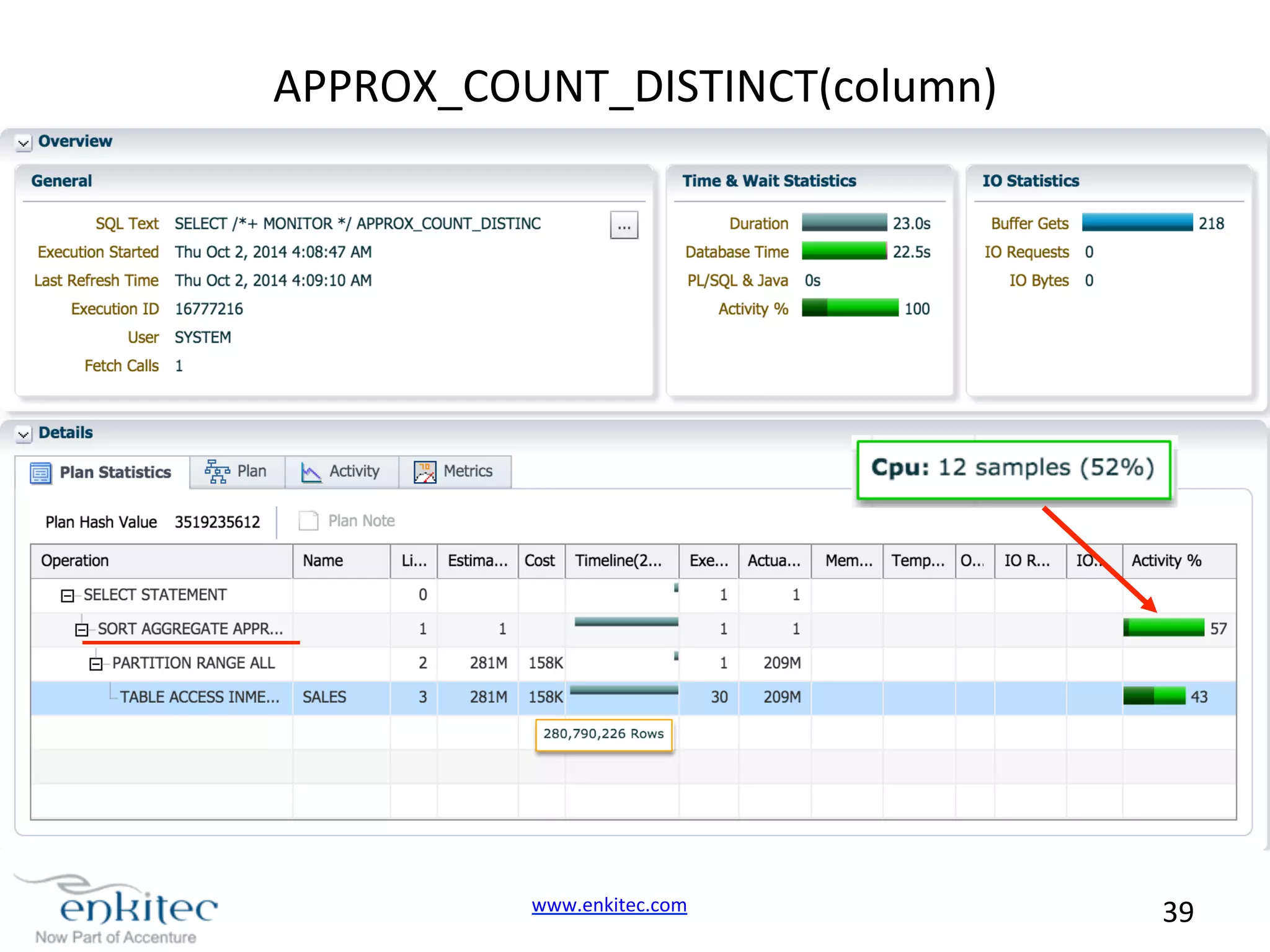Click SORT AGGREGATE activity bar 57
1270x952 pixels.
(1164, 628)
